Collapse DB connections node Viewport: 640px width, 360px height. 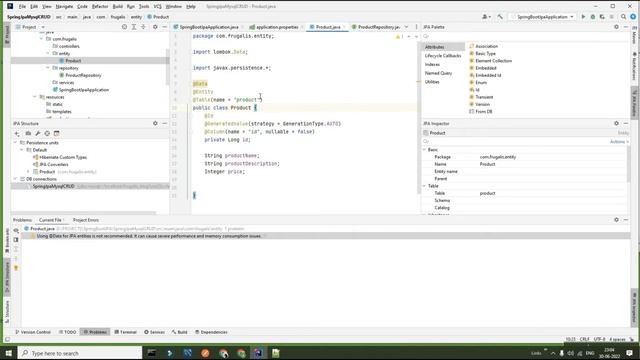(x=16, y=179)
